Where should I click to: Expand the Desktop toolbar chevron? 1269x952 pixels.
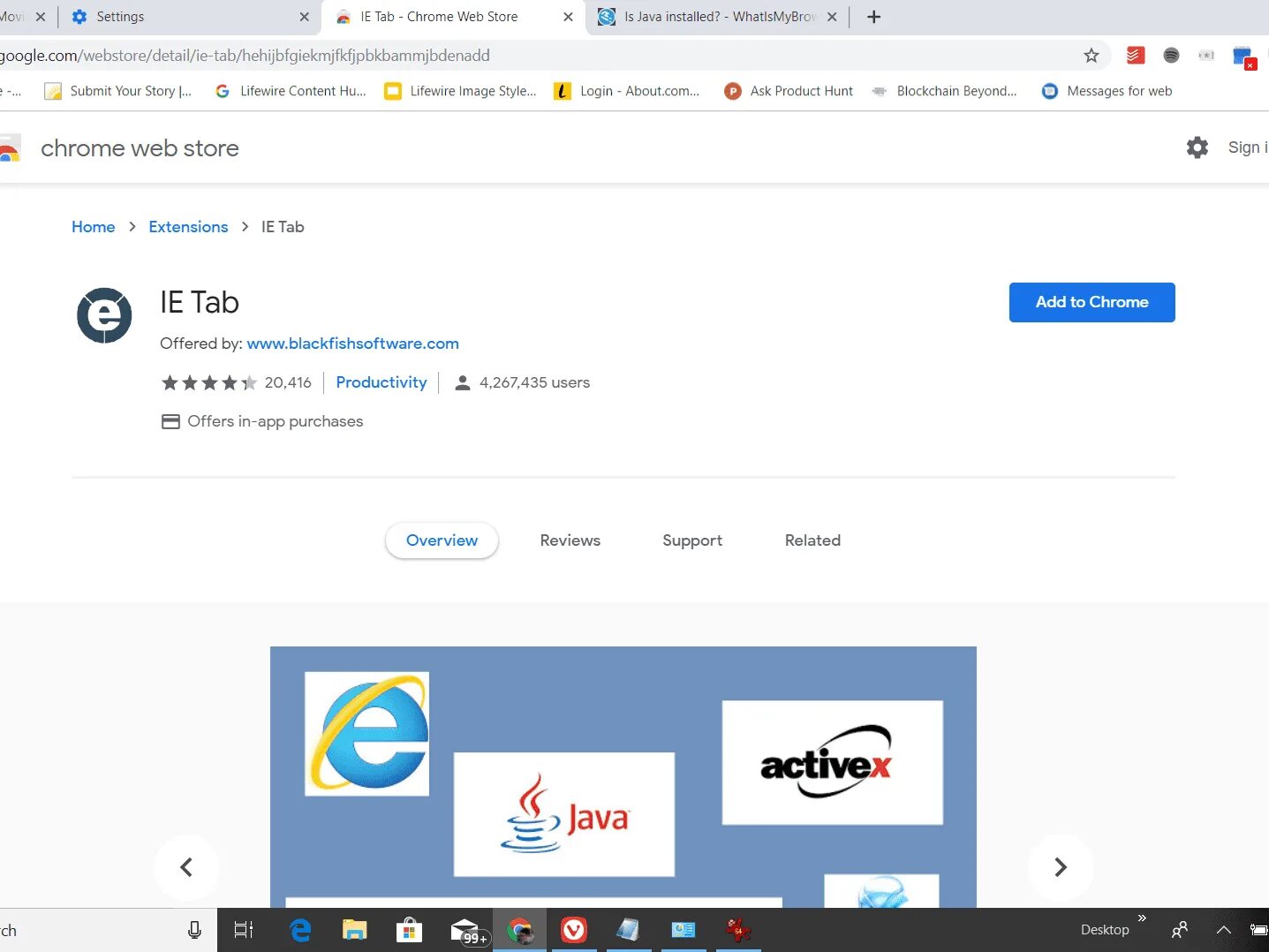coord(1142,918)
